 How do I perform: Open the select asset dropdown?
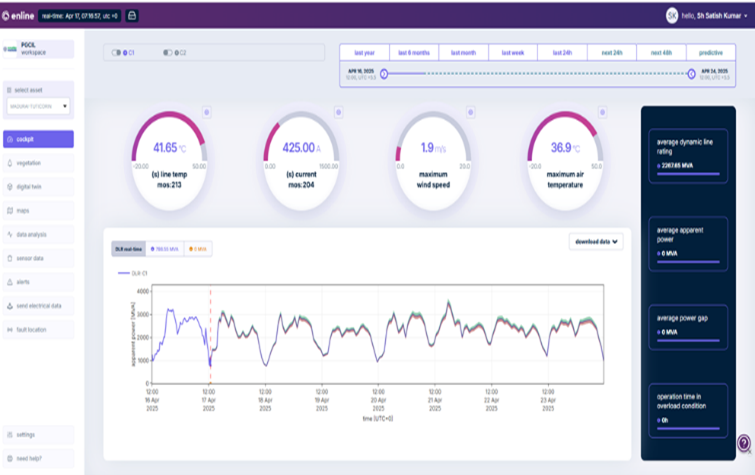(x=38, y=106)
